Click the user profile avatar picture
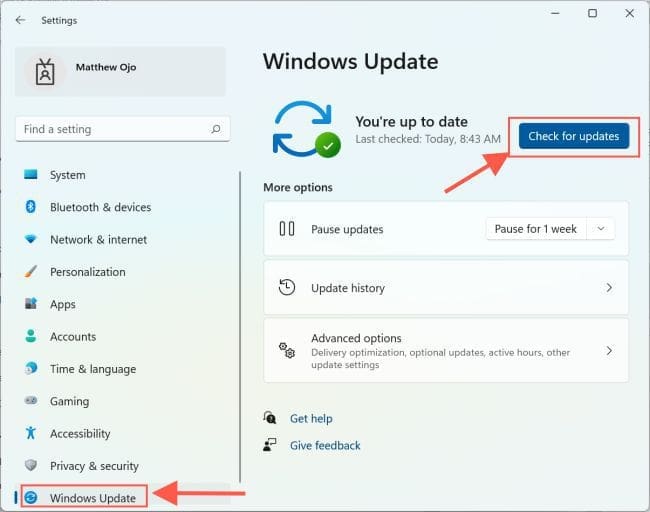650x512 pixels. pyautogui.click(x=44, y=71)
